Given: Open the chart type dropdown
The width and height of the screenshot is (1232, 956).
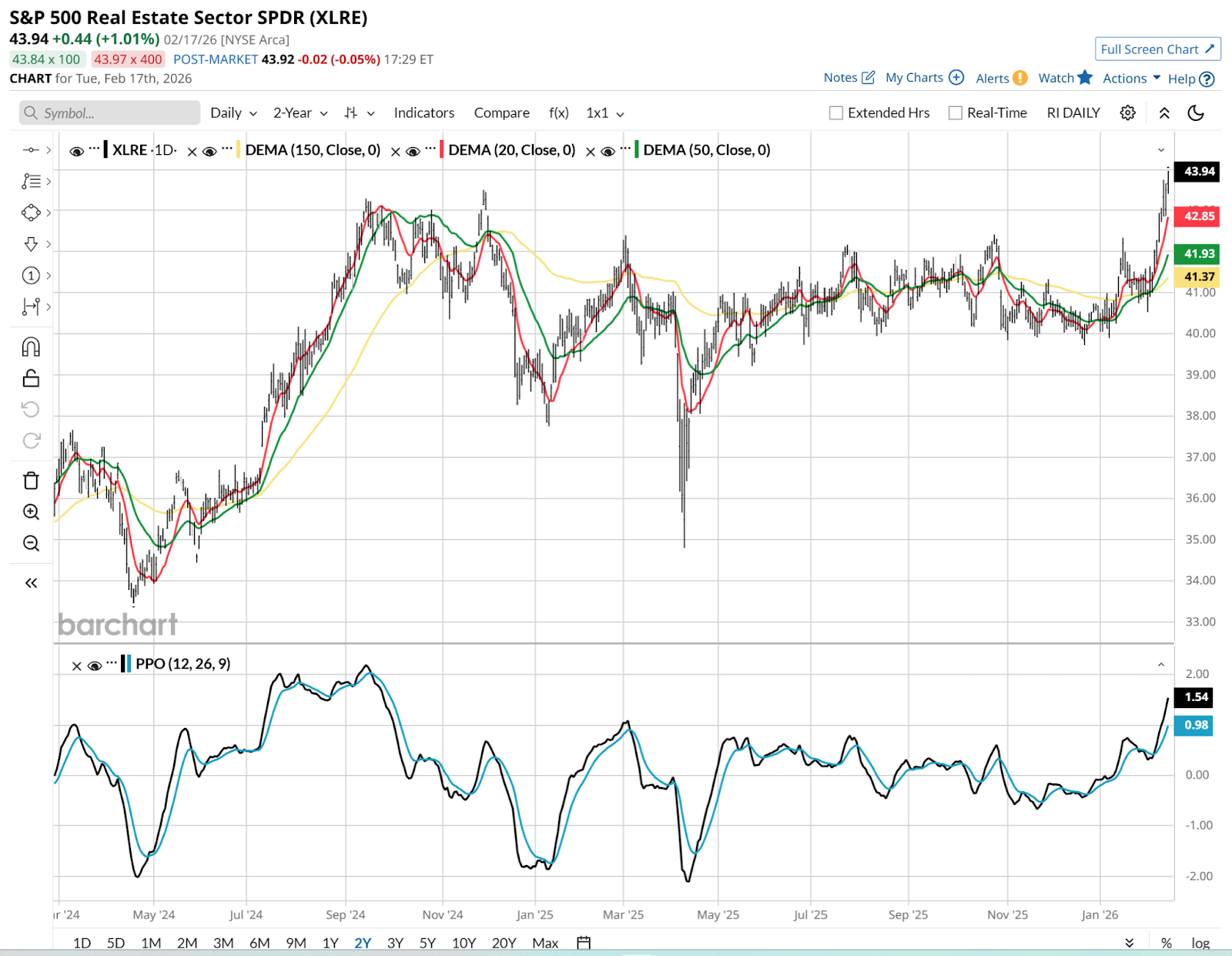Looking at the screenshot, I should coord(360,112).
